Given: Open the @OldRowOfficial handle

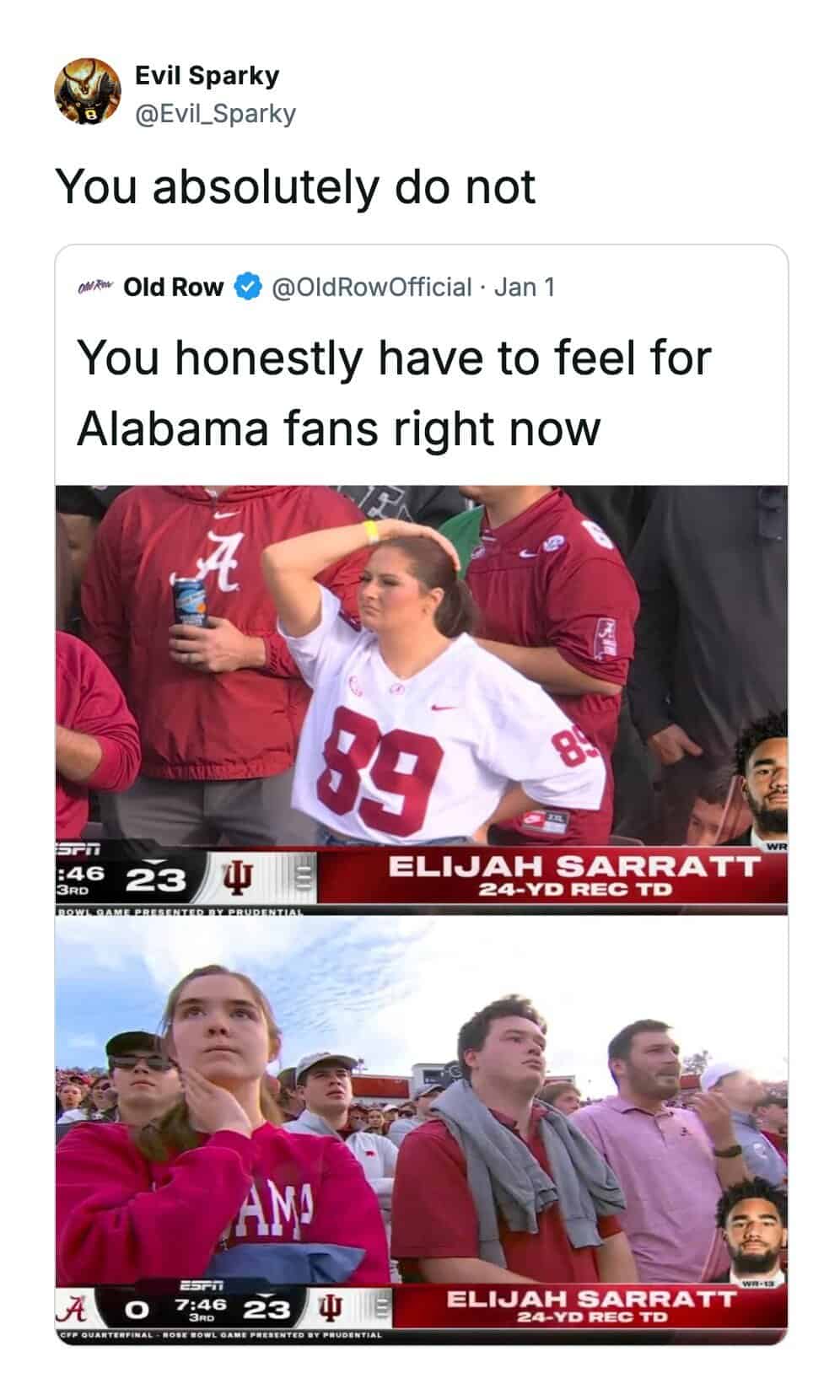Looking at the screenshot, I should (370, 287).
